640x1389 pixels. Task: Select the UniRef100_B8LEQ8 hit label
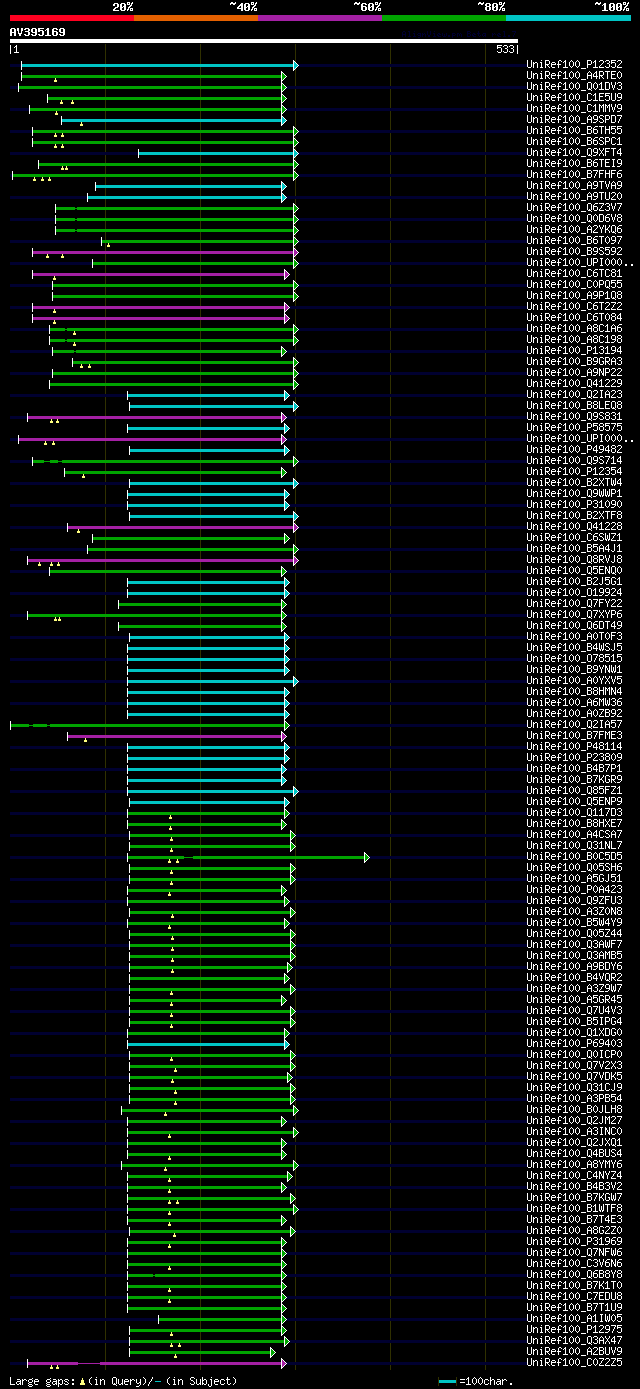[574, 406]
